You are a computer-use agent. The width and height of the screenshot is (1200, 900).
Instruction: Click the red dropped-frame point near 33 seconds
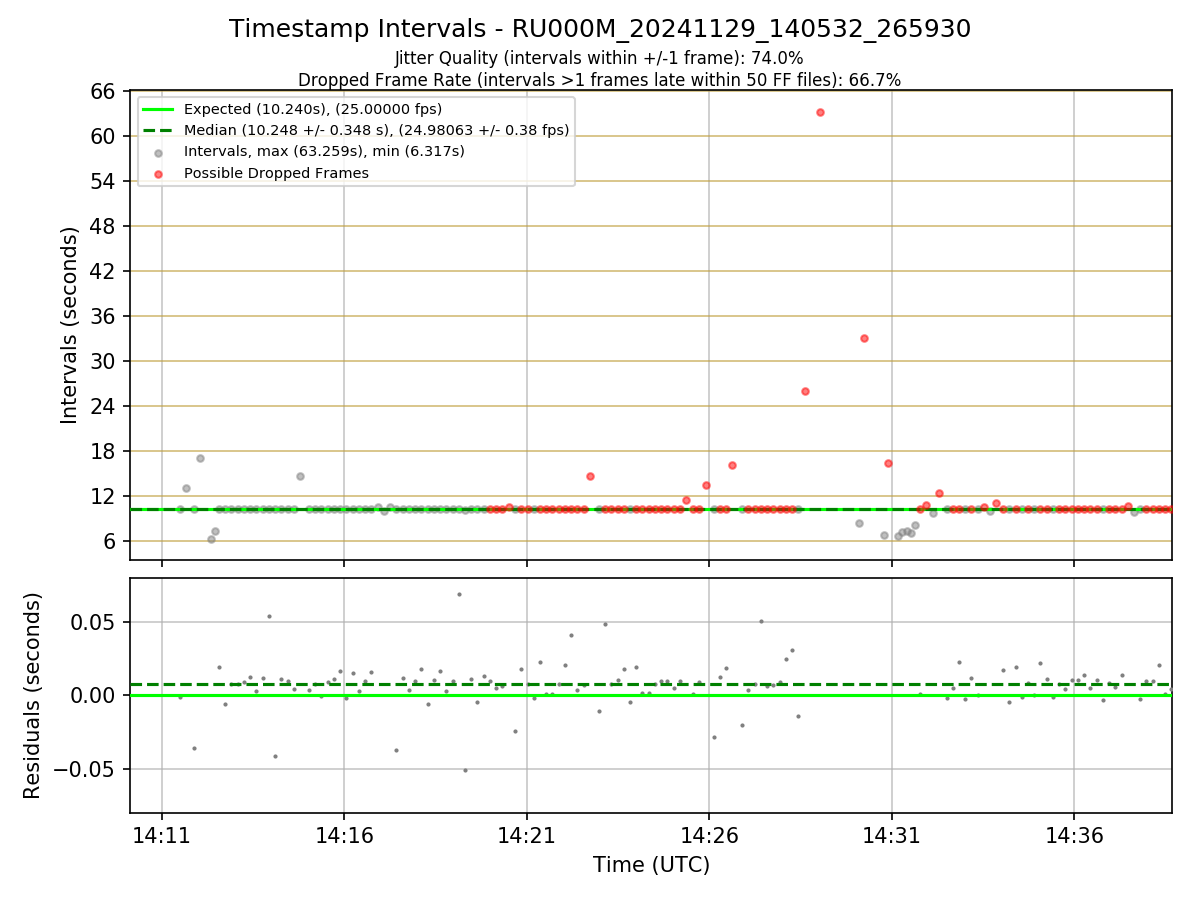click(x=864, y=338)
